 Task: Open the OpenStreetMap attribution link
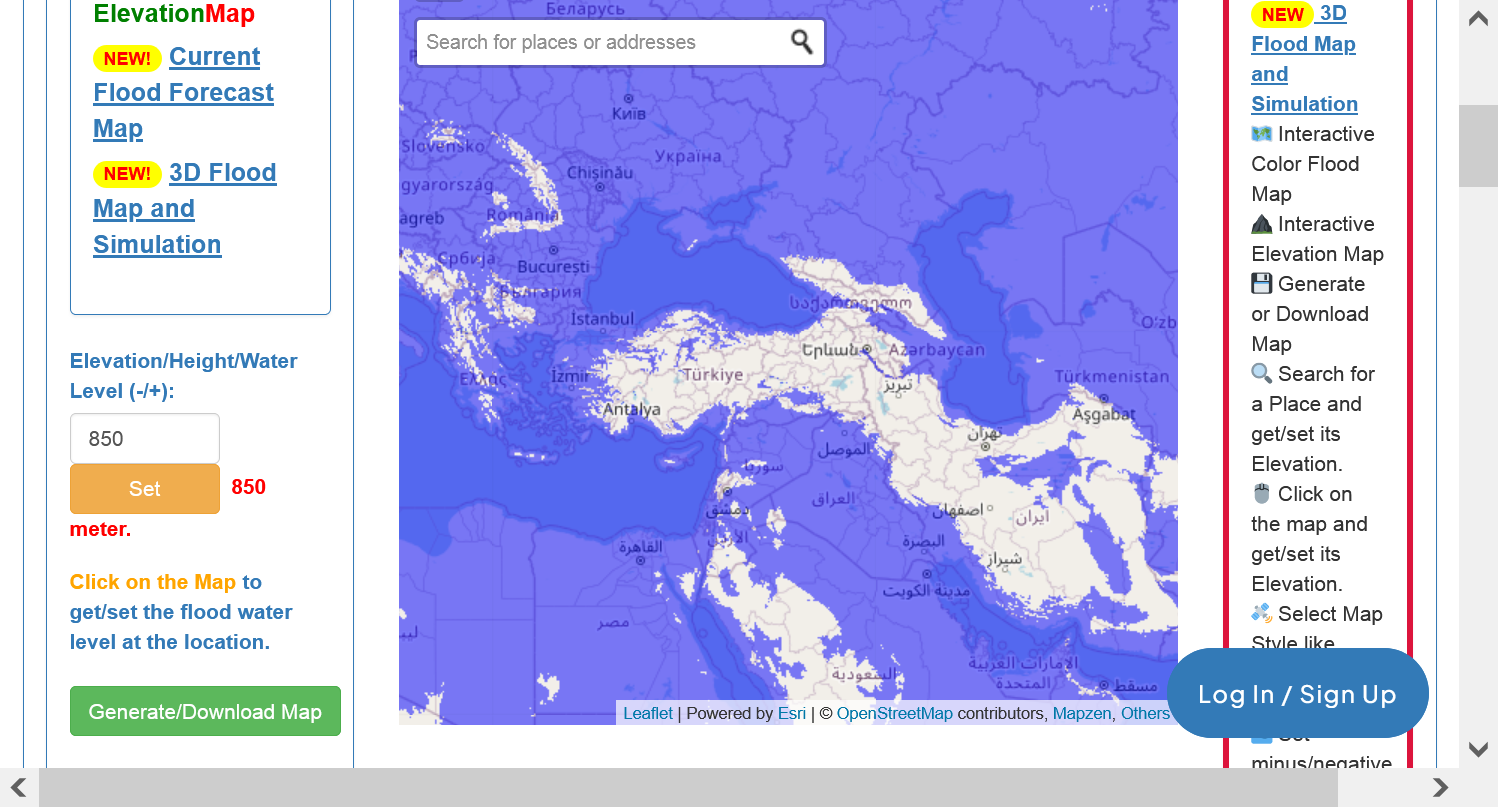[895, 713]
